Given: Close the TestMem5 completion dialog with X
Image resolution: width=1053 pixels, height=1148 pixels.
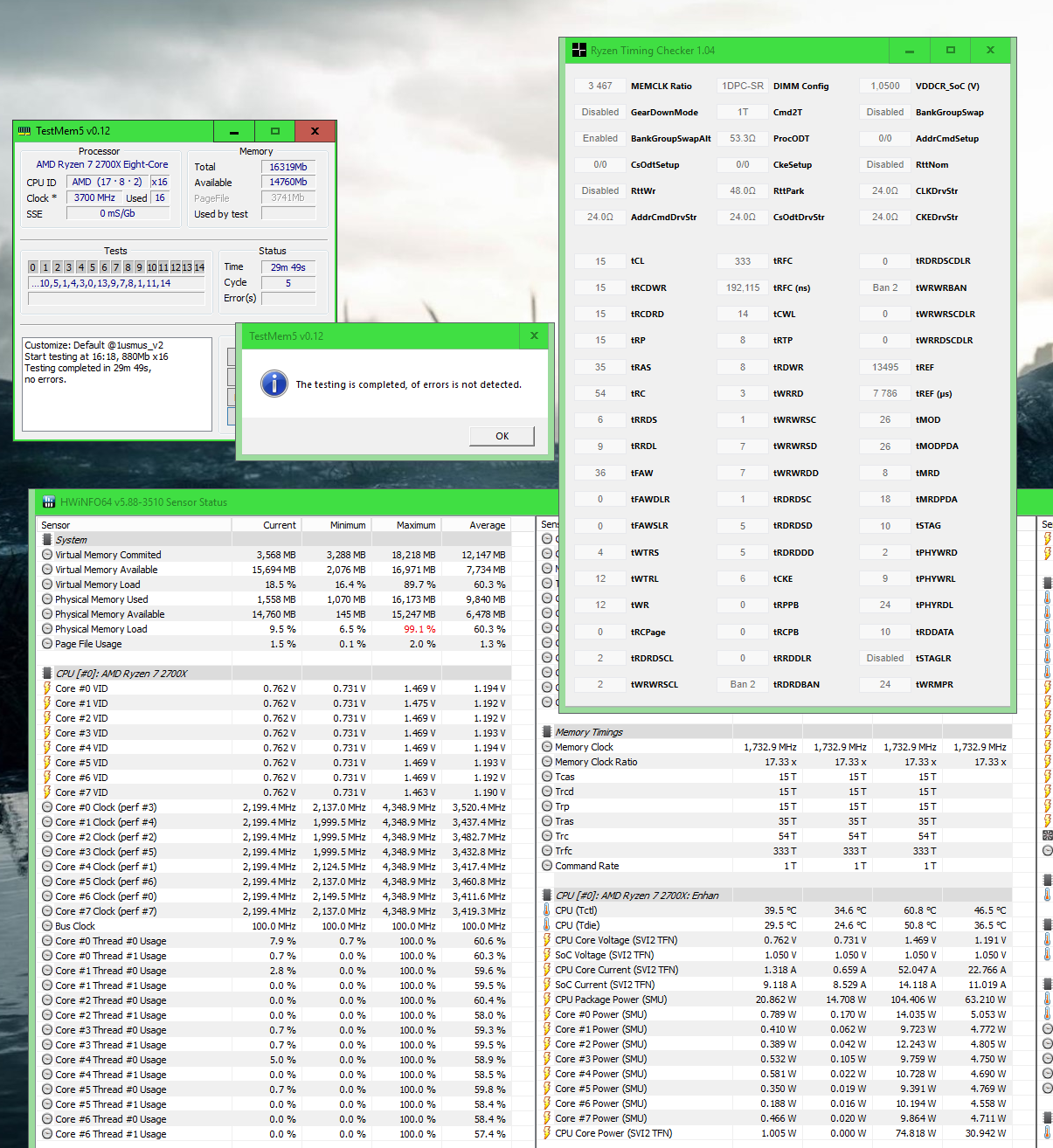Looking at the screenshot, I should coord(534,335).
